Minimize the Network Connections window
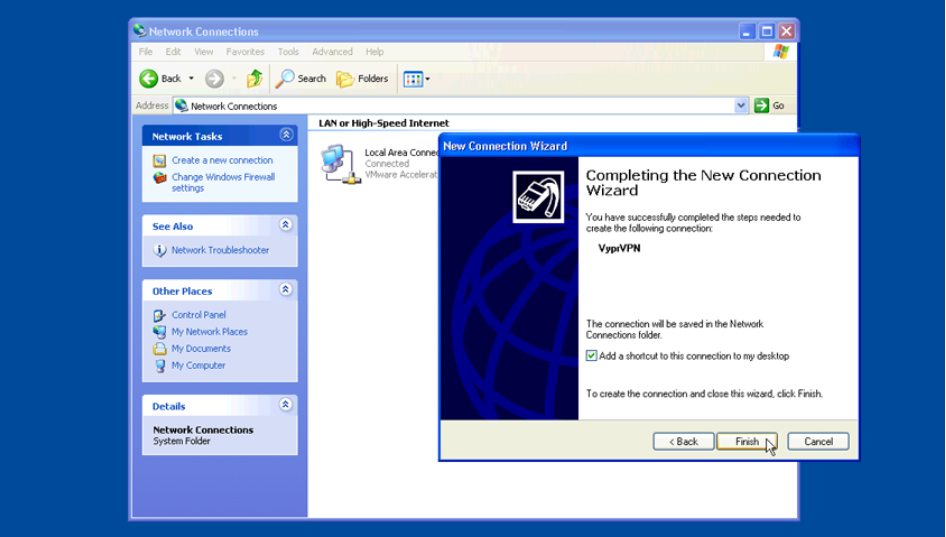 747,31
